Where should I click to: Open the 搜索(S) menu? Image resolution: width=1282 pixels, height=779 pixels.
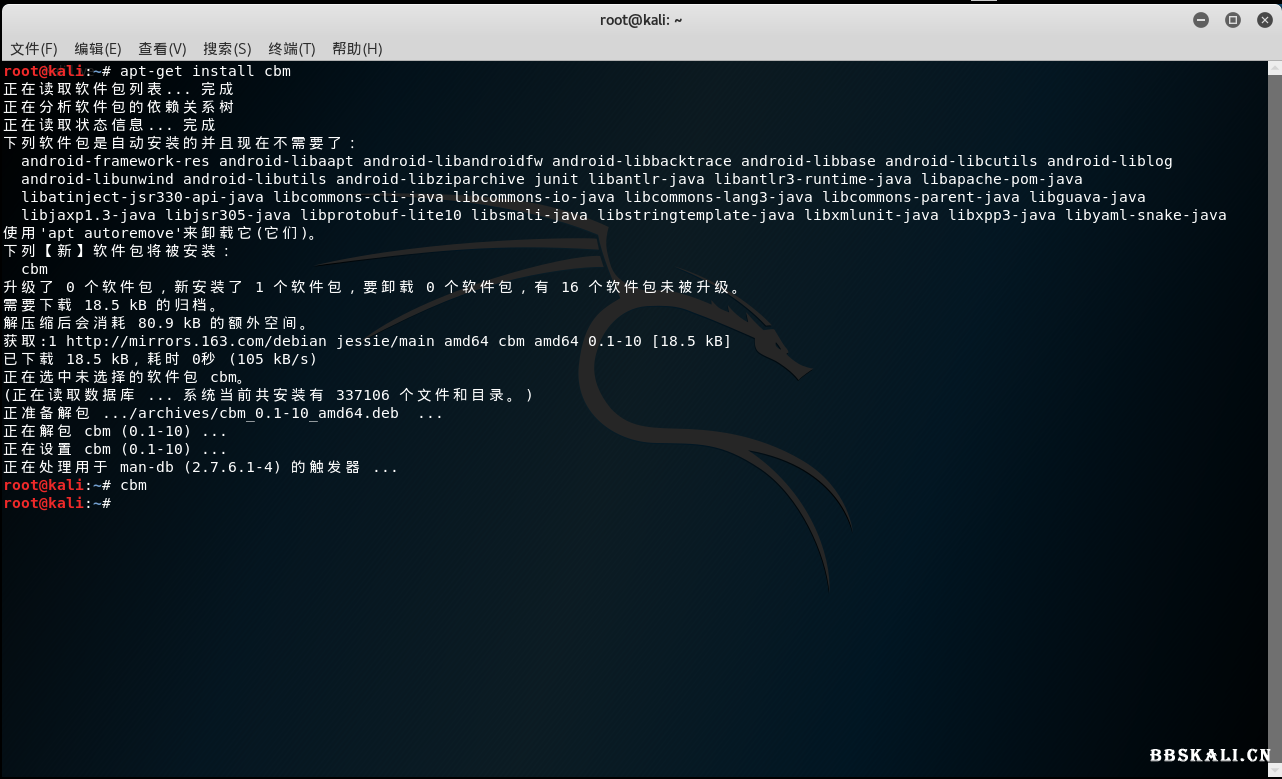tap(226, 48)
